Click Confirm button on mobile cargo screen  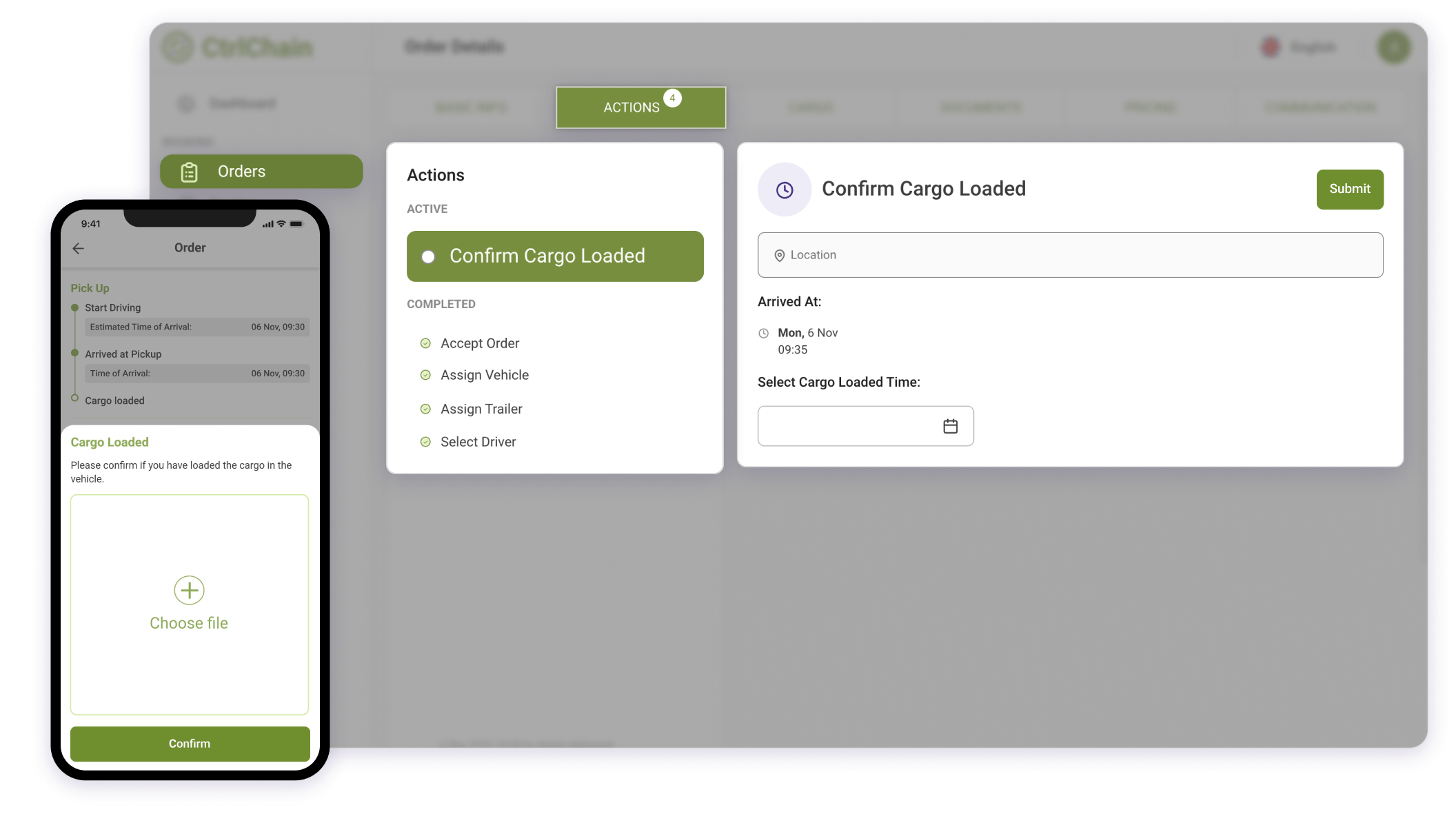pos(189,743)
